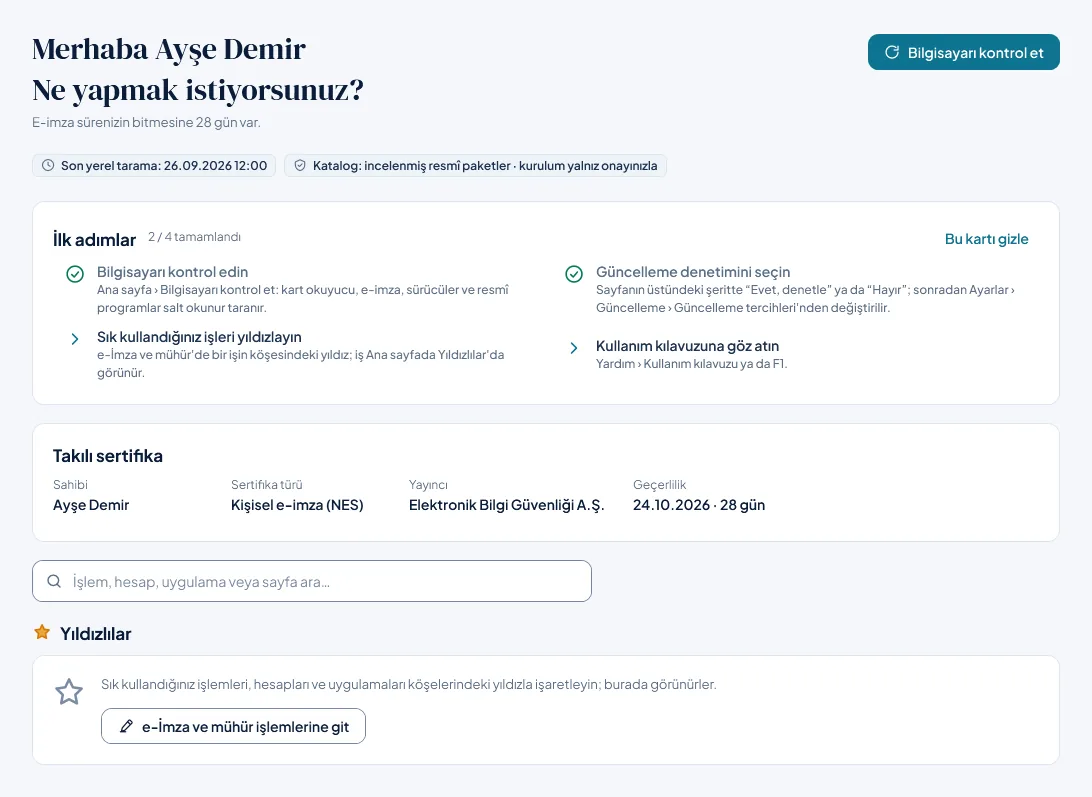Image resolution: width=1092 pixels, height=797 pixels.
Task: Hide the İlk adımlar card
Action: (986, 239)
